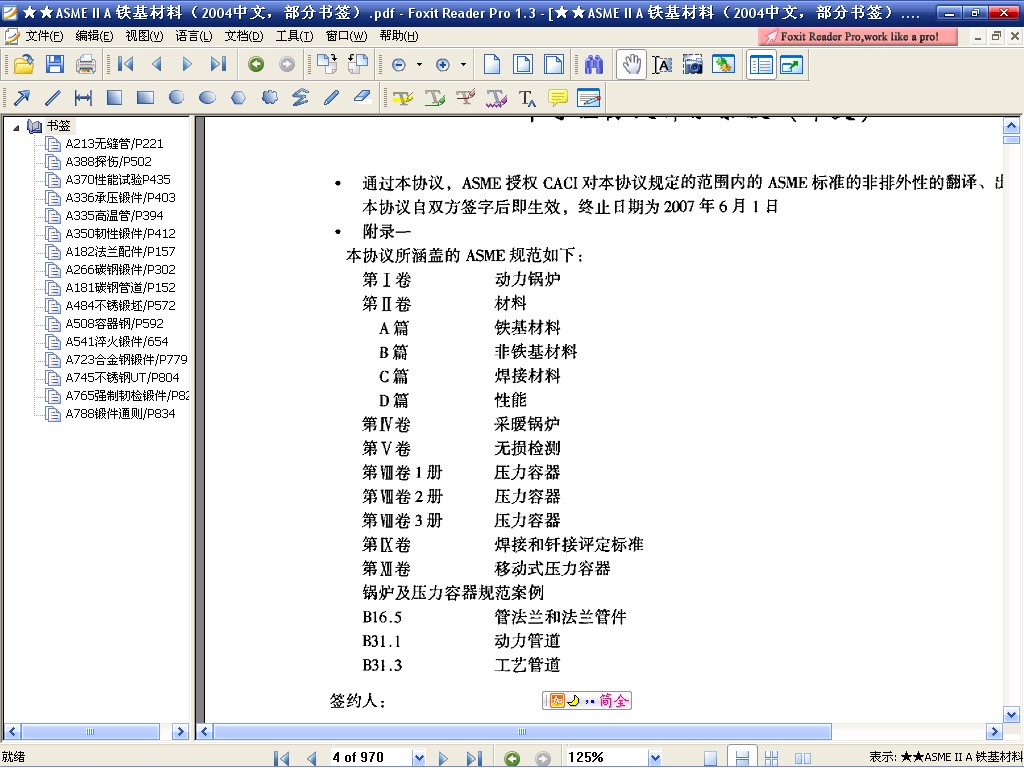1024x768 pixels.
Task: Jump to last page in top toolbar
Action: pyautogui.click(x=219, y=64)
